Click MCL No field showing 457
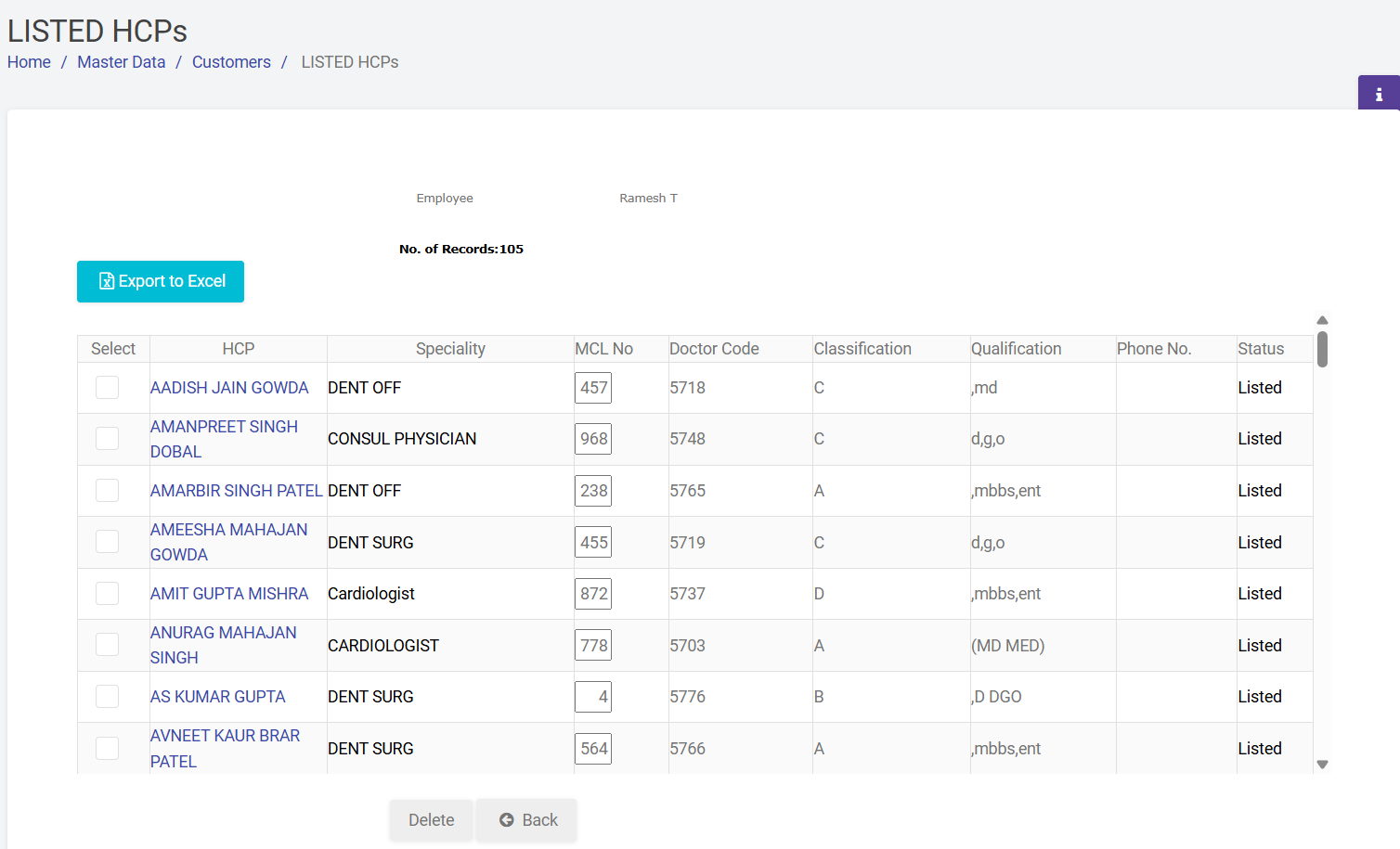This screenshot has width=1400, height=849. coord(593,388)
